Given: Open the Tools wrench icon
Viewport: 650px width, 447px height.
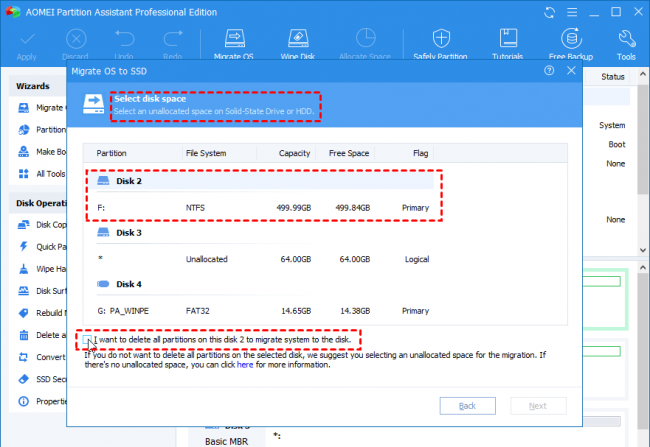Looking at the screenshot, I should point(626,39).
